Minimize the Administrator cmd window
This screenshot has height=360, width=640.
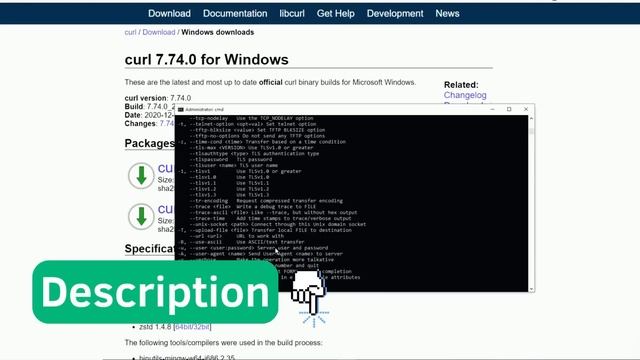point(492,109)
